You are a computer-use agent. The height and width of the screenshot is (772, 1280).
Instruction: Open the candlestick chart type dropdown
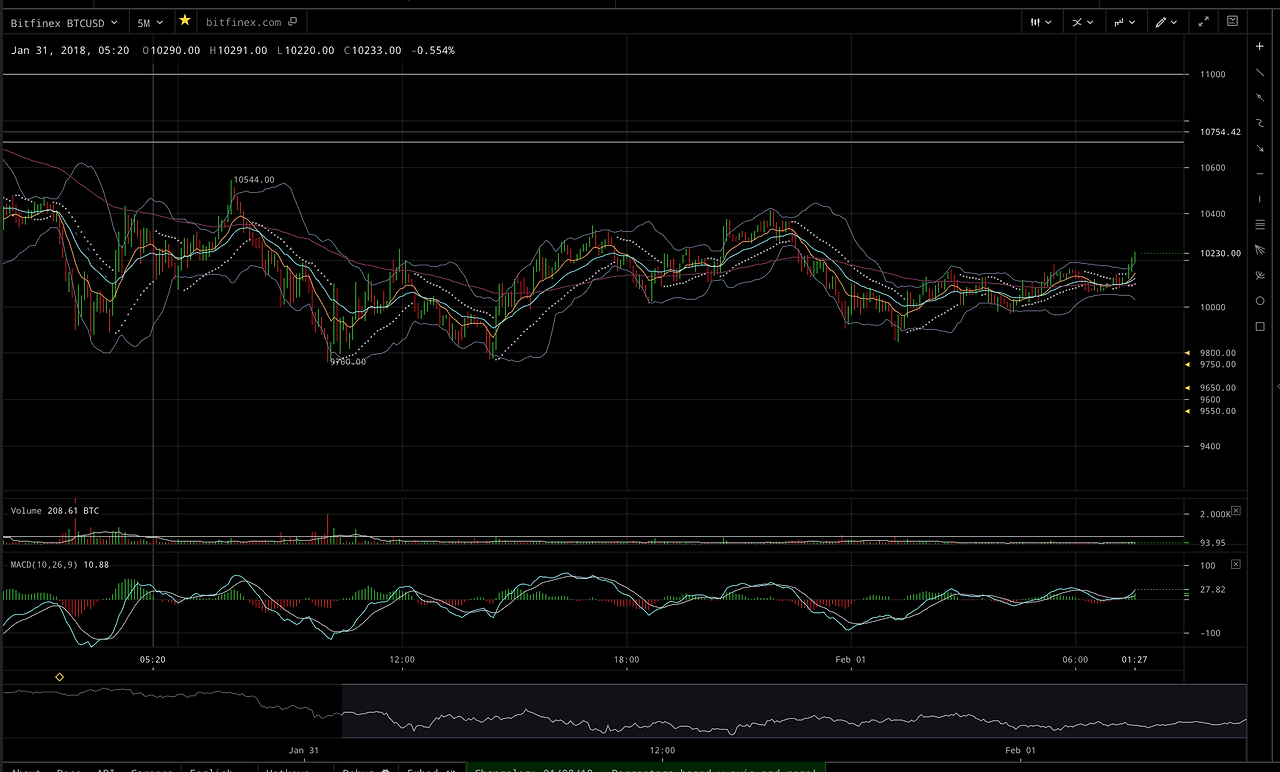coord(1041,22)
